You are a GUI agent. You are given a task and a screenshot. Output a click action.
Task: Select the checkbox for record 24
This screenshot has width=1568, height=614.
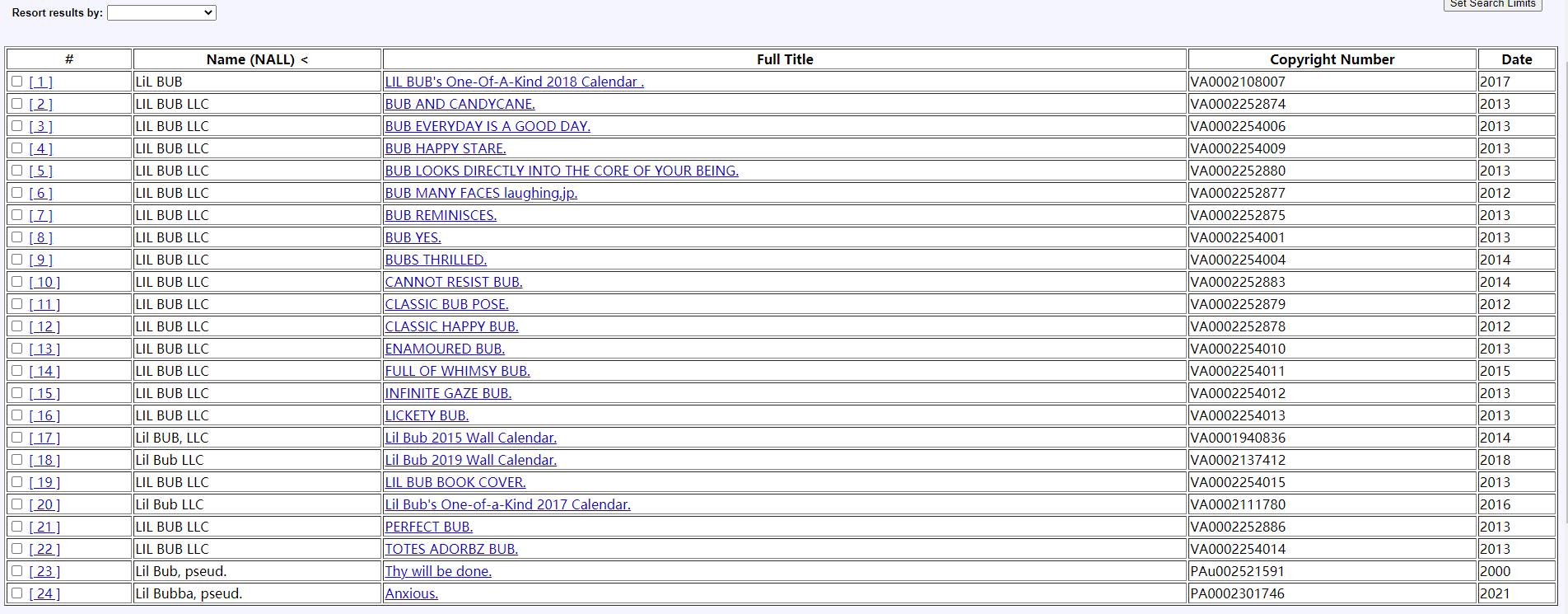16,593
